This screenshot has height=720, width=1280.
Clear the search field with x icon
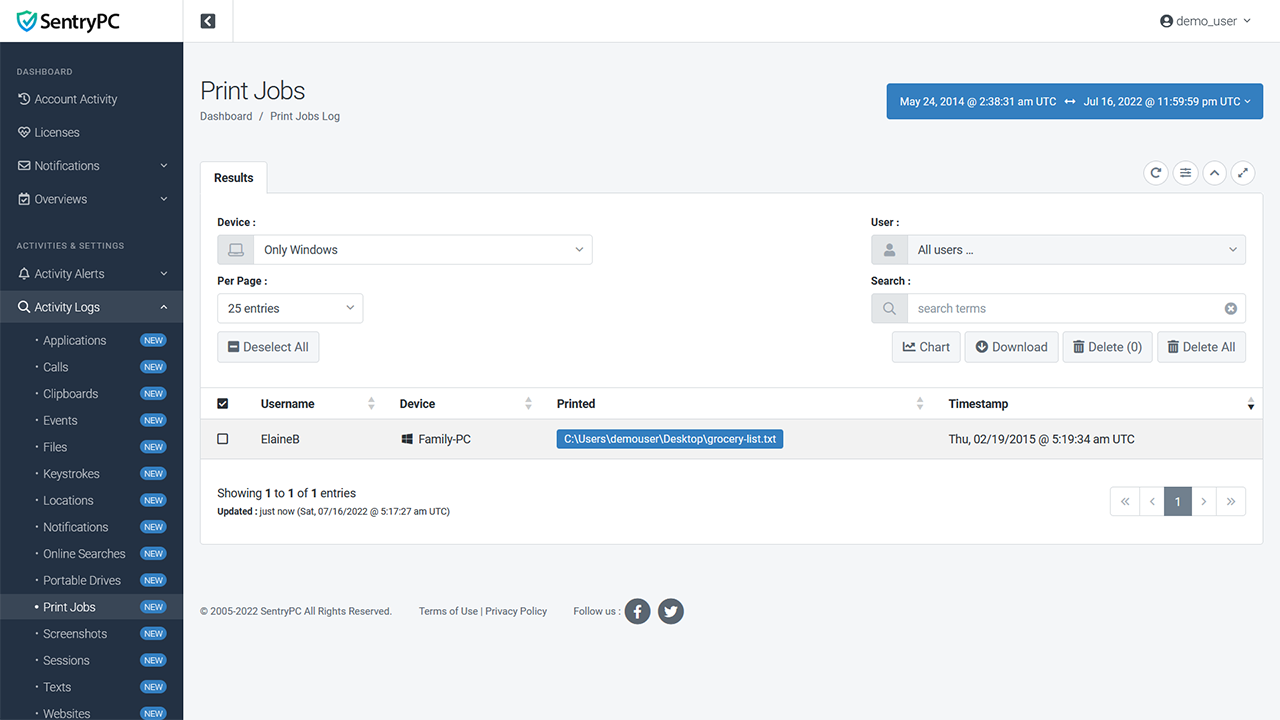[1231, 309]
